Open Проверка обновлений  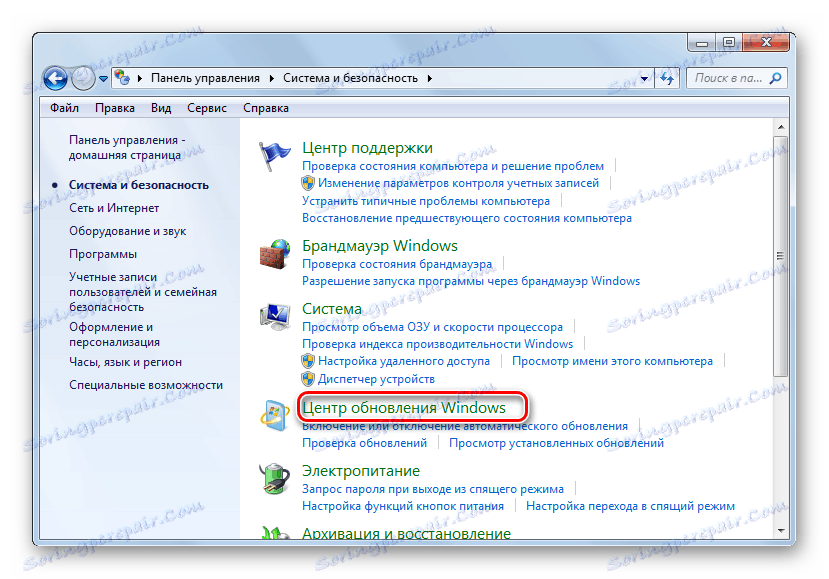pos(364,443)
